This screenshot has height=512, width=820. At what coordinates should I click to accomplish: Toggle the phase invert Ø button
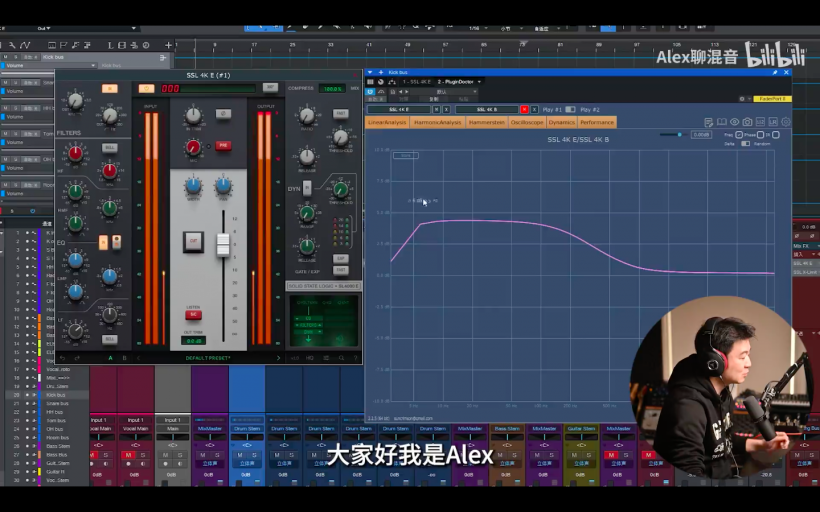pyautogui.click(x=223, y=113)
